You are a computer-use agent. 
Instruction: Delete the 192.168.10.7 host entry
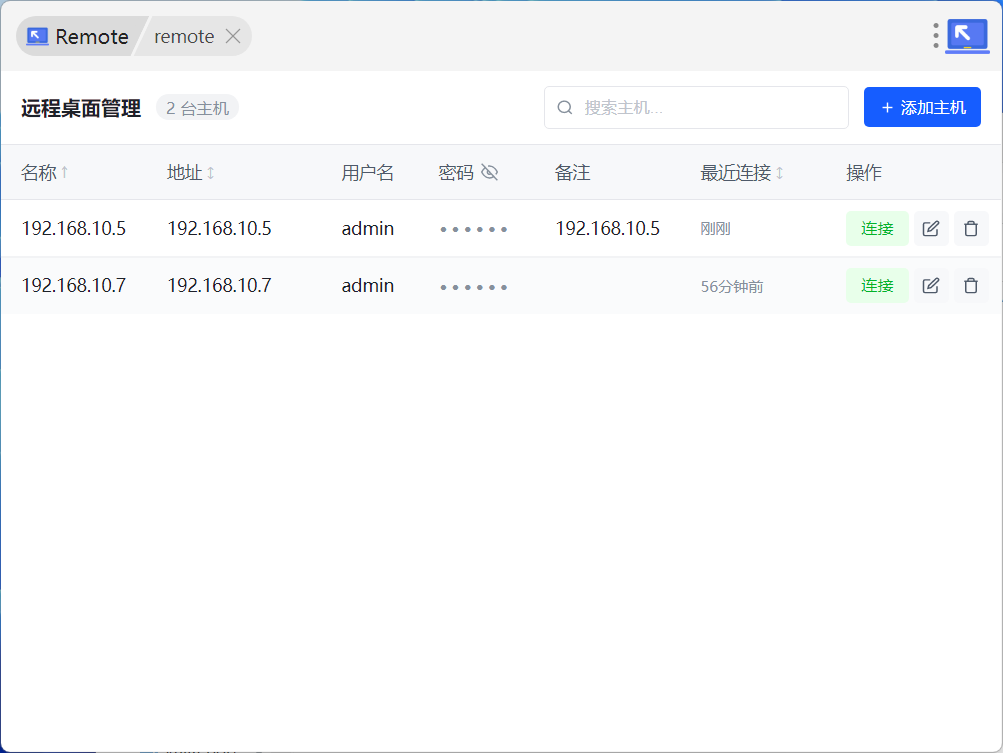click(970, 286)
